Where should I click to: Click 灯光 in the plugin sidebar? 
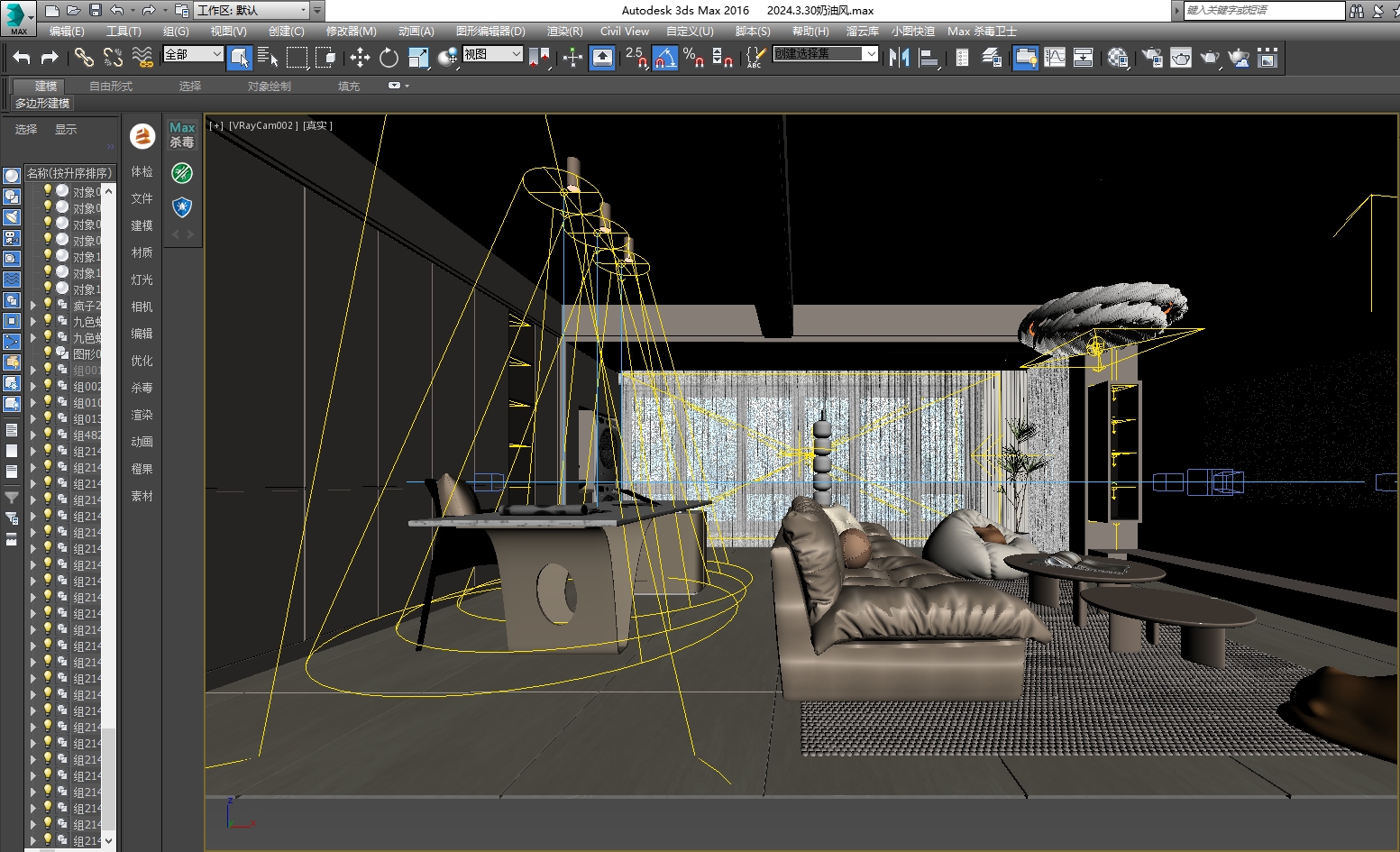coord(142,279)
